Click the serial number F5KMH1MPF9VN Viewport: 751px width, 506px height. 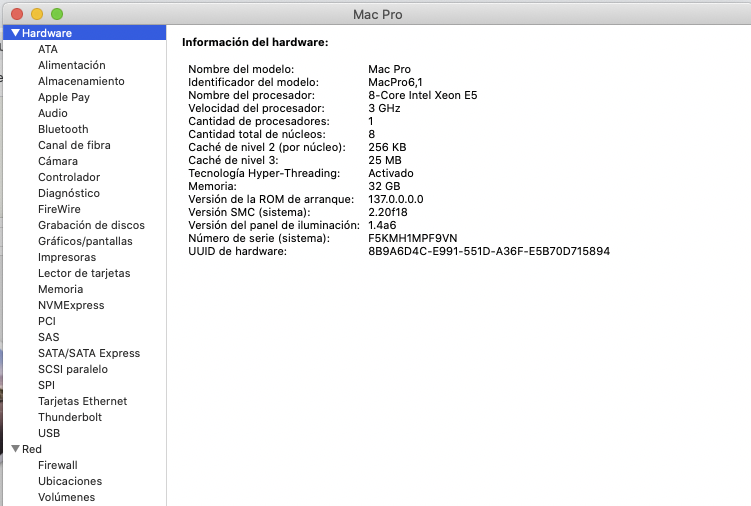[412, 238]
